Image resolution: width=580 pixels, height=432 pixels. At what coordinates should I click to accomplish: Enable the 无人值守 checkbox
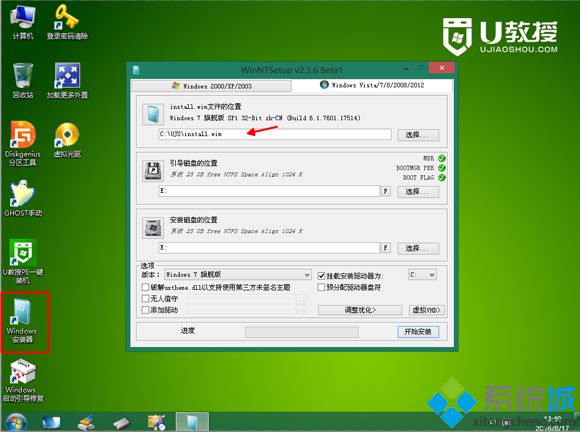tap(145, 298)
